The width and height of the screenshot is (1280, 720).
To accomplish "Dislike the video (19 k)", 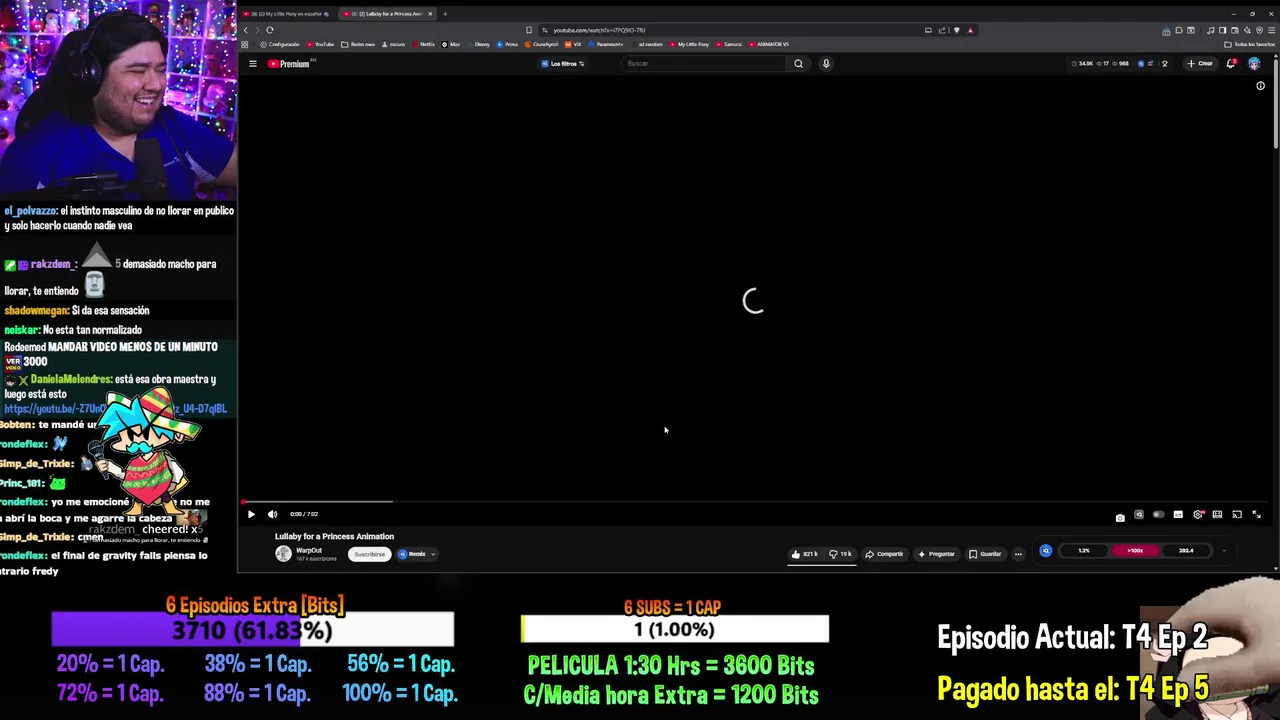I will (840, 554).
